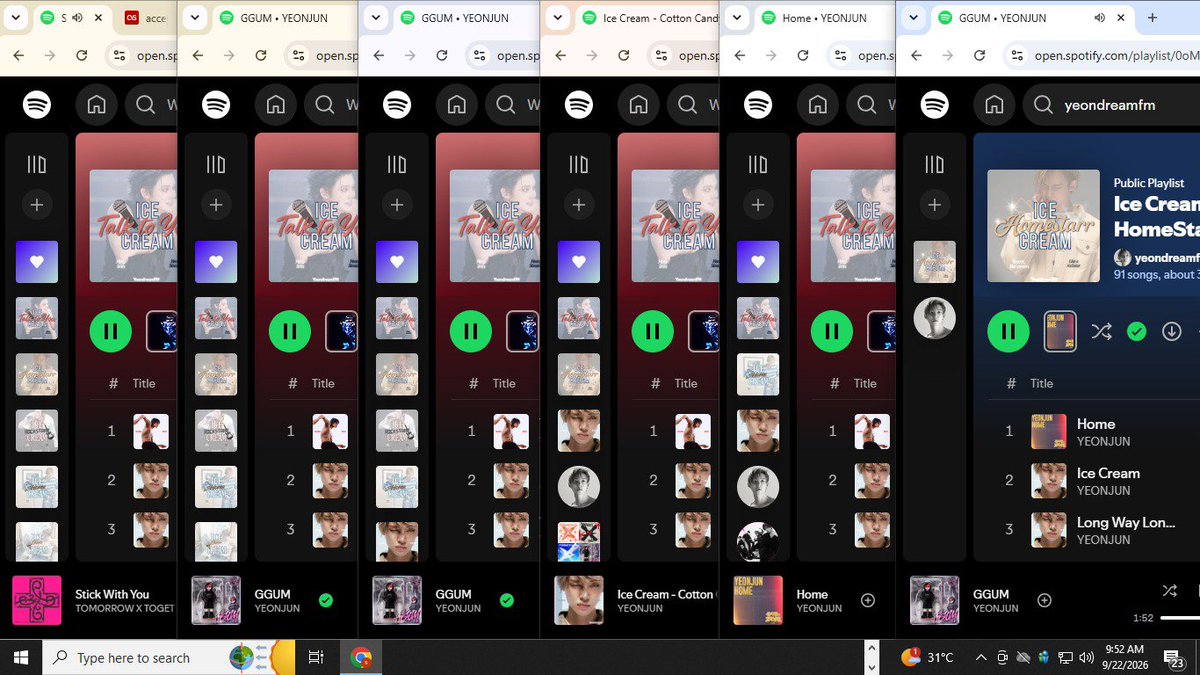1200x675 pixels.
Task: Go back in Ice Cream - Cotton Candy window
Action: (559, 56)
